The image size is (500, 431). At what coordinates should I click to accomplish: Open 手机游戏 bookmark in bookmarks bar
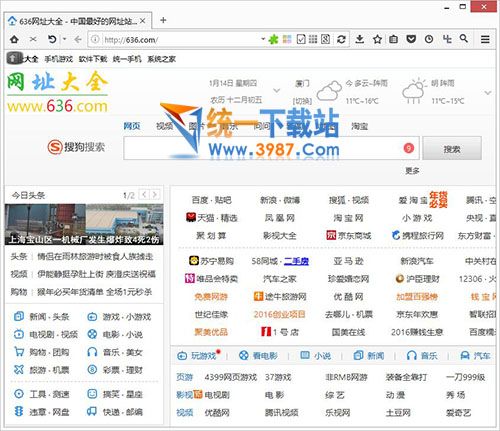59,59
